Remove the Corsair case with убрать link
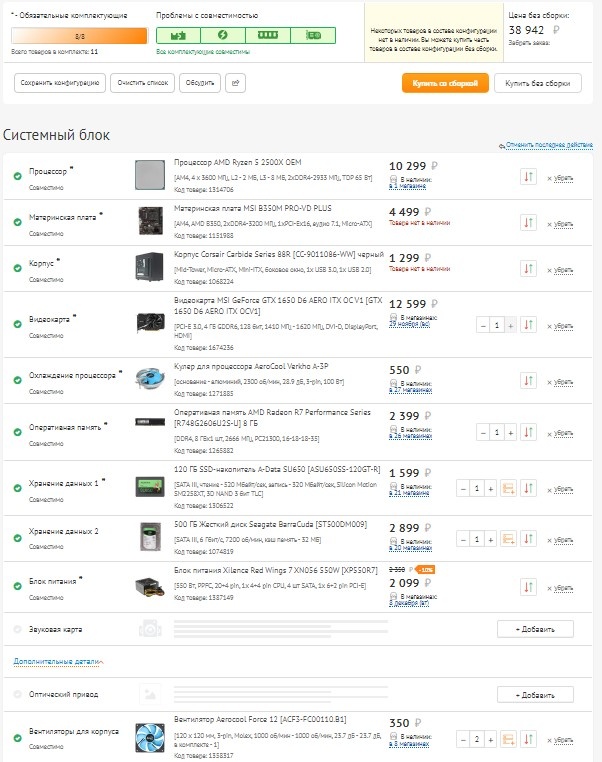This screenshot has width=602, height=762. (x=563, y=270)
